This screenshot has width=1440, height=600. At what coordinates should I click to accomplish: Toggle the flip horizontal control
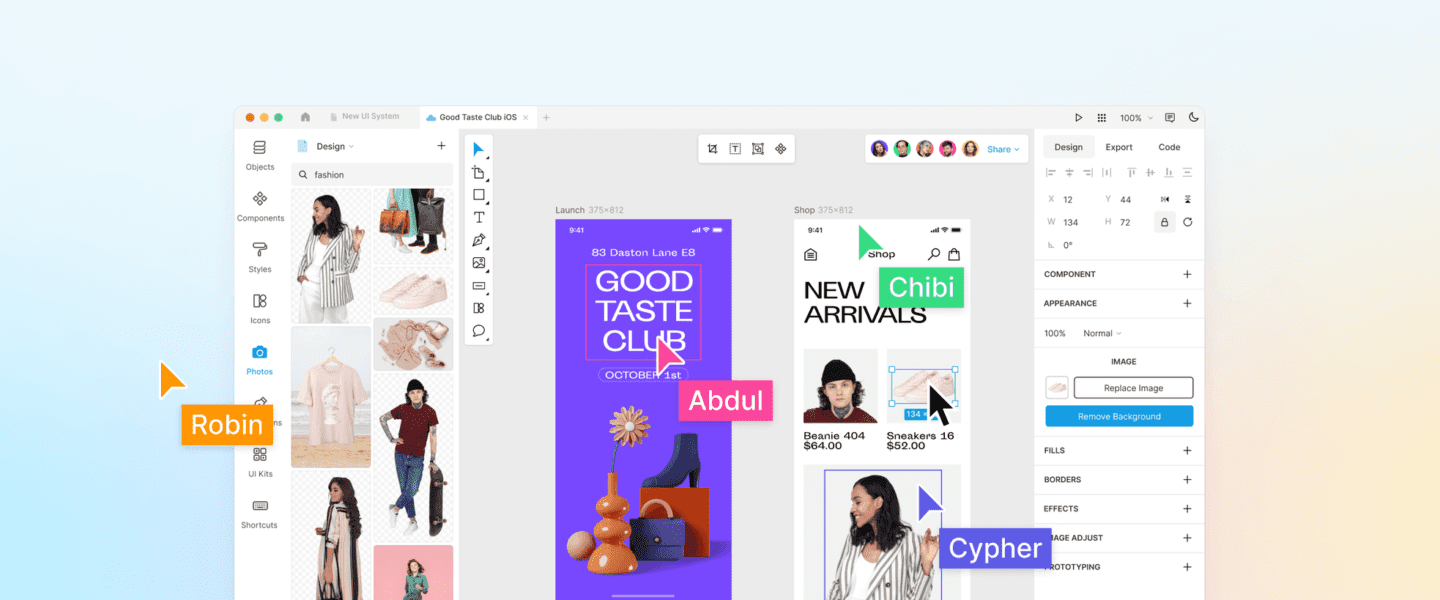tap(1164, 199)
